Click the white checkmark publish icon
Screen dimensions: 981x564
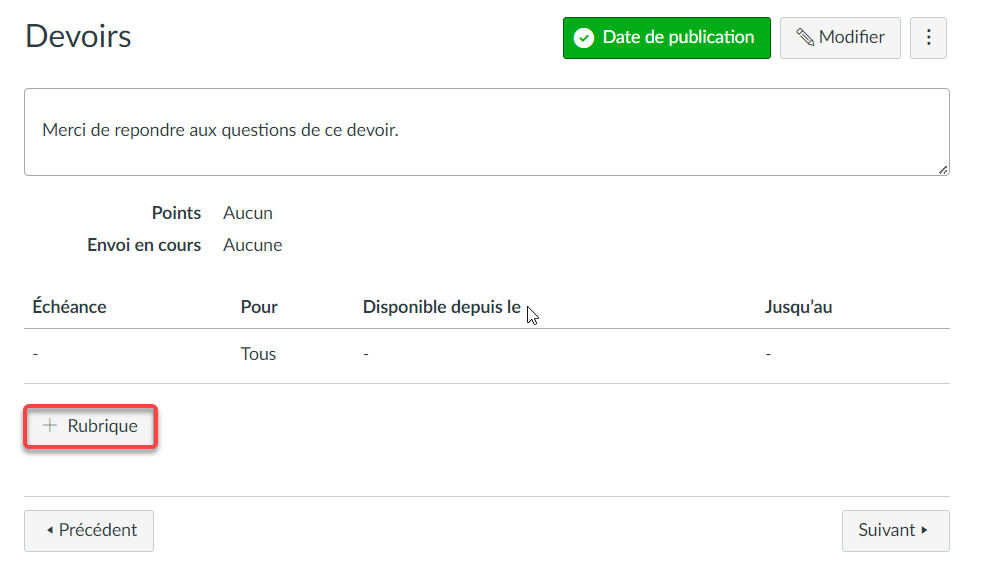click(584, 38)
